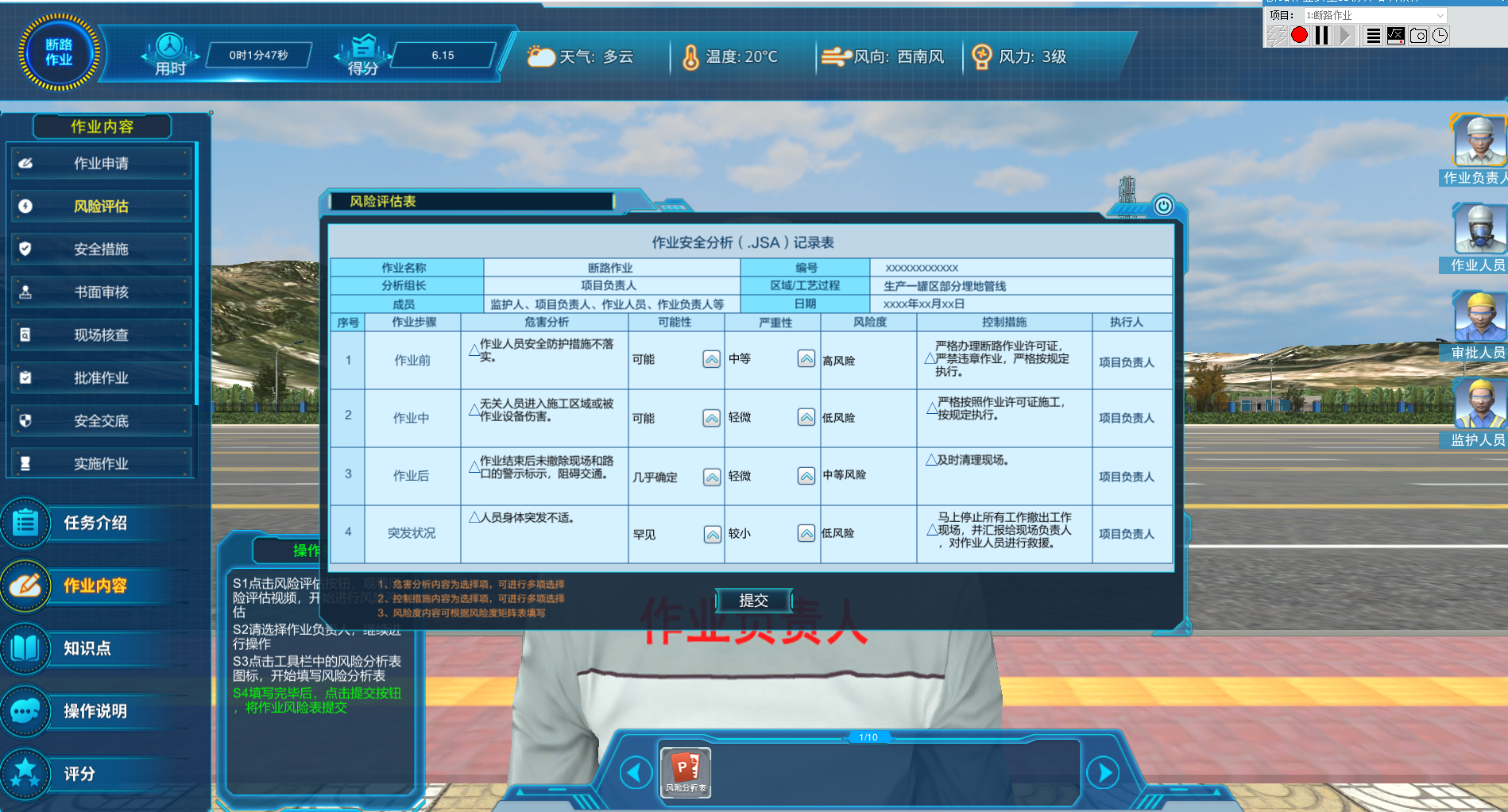The width and height of the screenshot is (1508, 812).
Task: Open the 严重性 dropdown for row 3
Action: tap(806, 476)
